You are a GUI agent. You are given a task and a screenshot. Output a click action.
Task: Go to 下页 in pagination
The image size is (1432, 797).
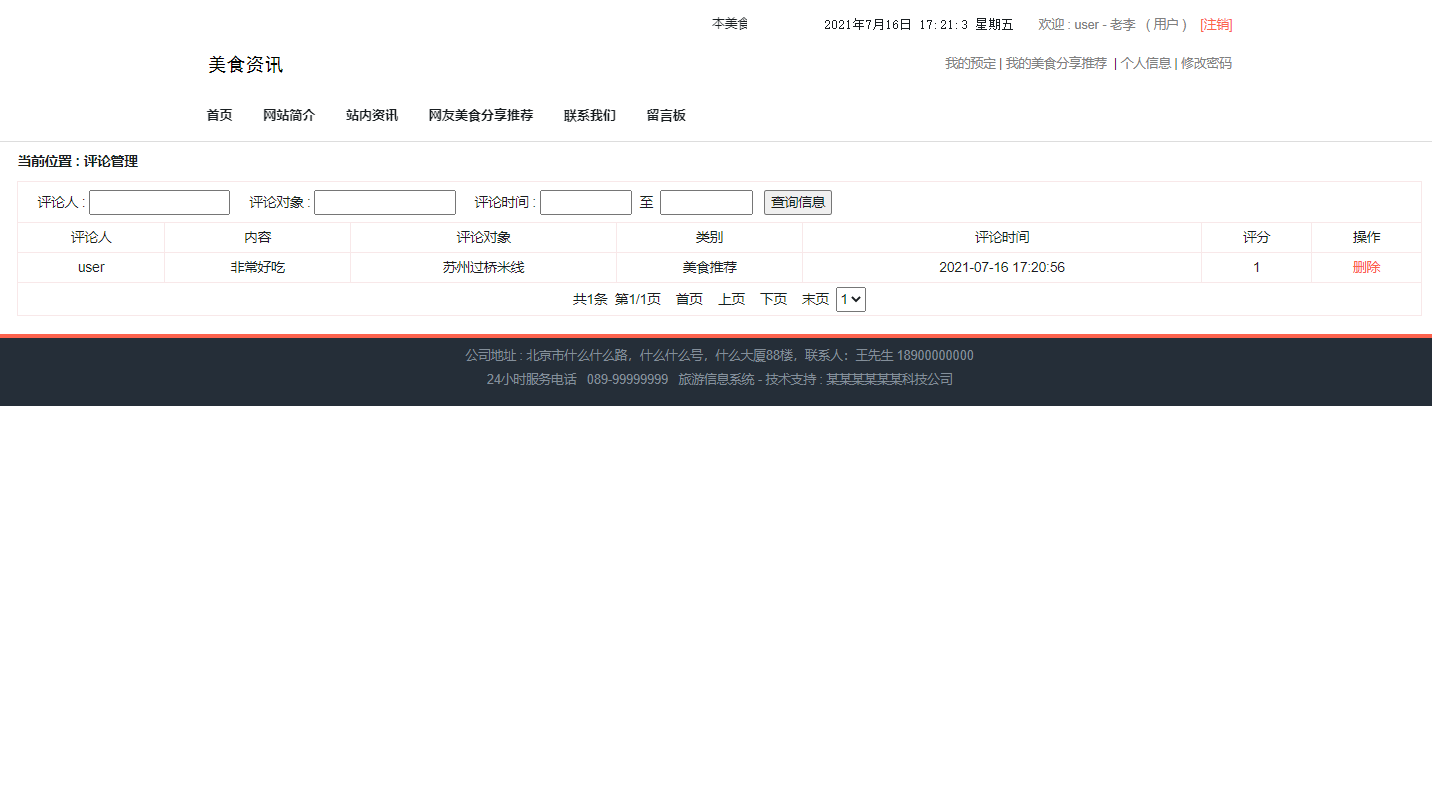tap(774, 299)
